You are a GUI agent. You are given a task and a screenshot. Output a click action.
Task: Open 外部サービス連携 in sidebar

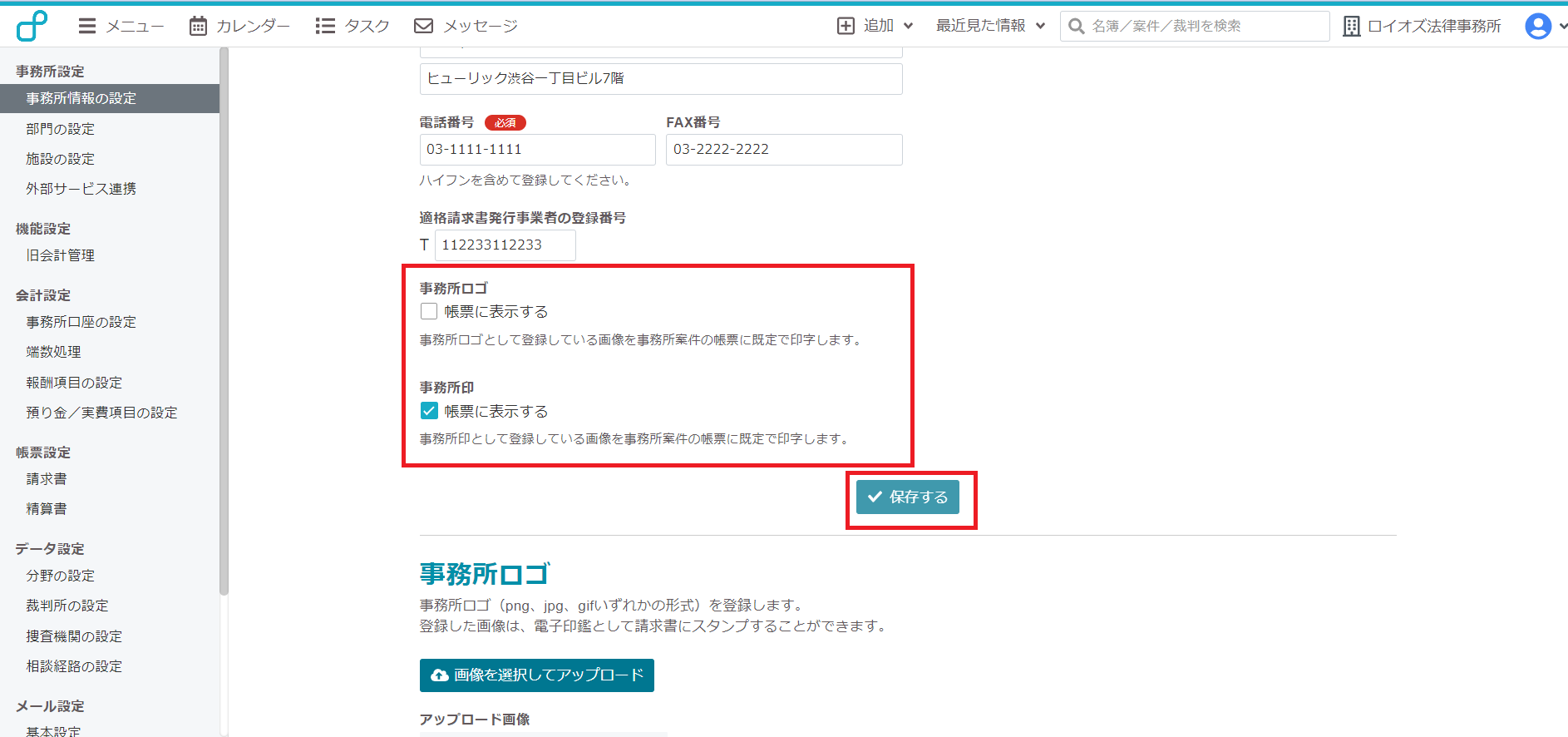81,189
